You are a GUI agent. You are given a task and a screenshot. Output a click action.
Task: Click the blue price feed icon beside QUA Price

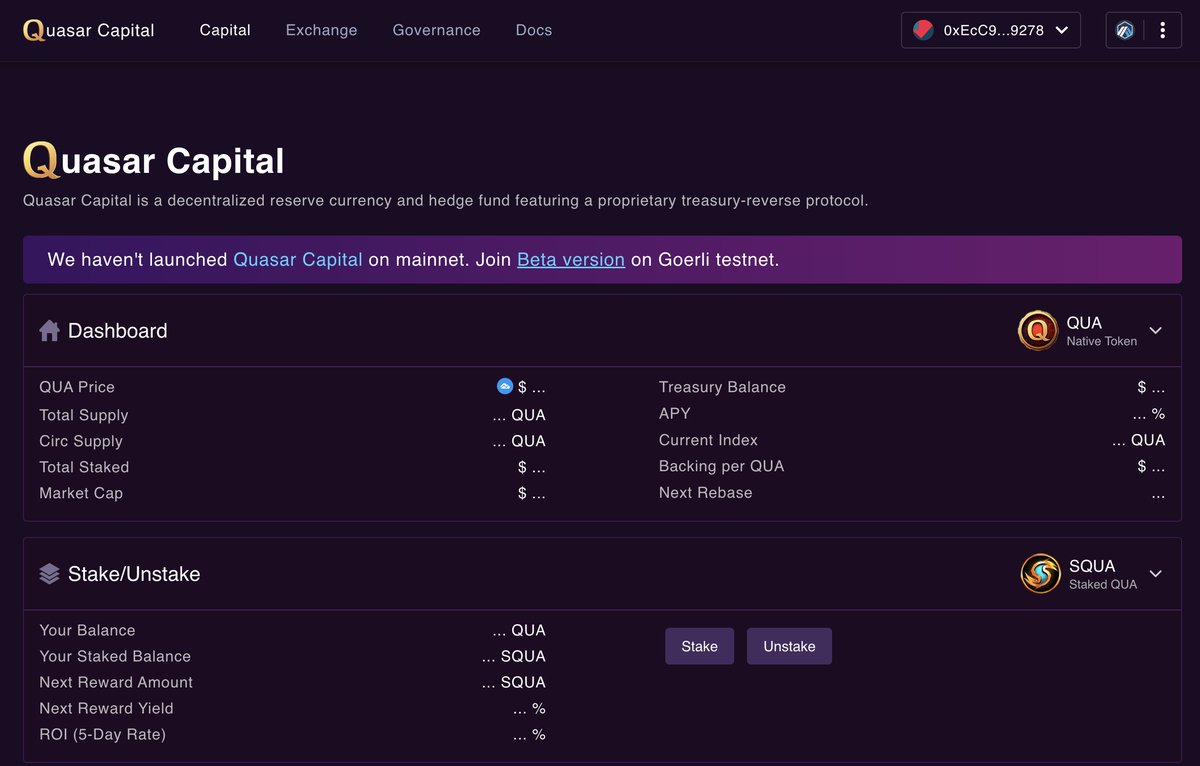click(505, 386)
